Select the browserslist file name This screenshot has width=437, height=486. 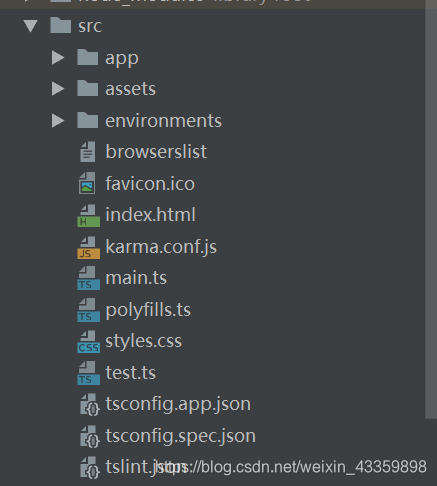[x=156, y=152]
